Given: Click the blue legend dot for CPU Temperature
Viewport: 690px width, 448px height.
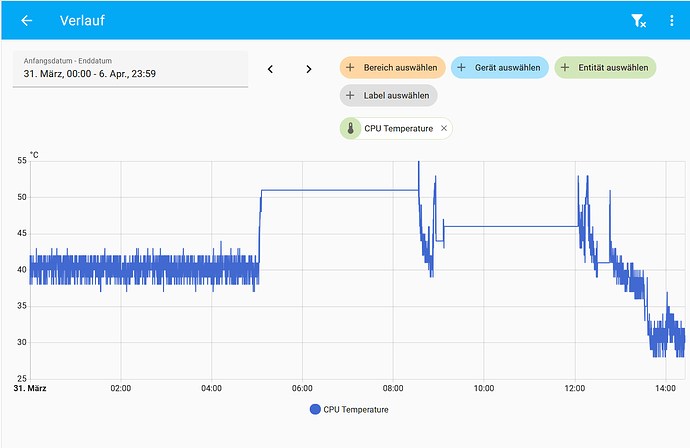Looking at the screenshot, I should pyautogui.click(x=315, y=409).
